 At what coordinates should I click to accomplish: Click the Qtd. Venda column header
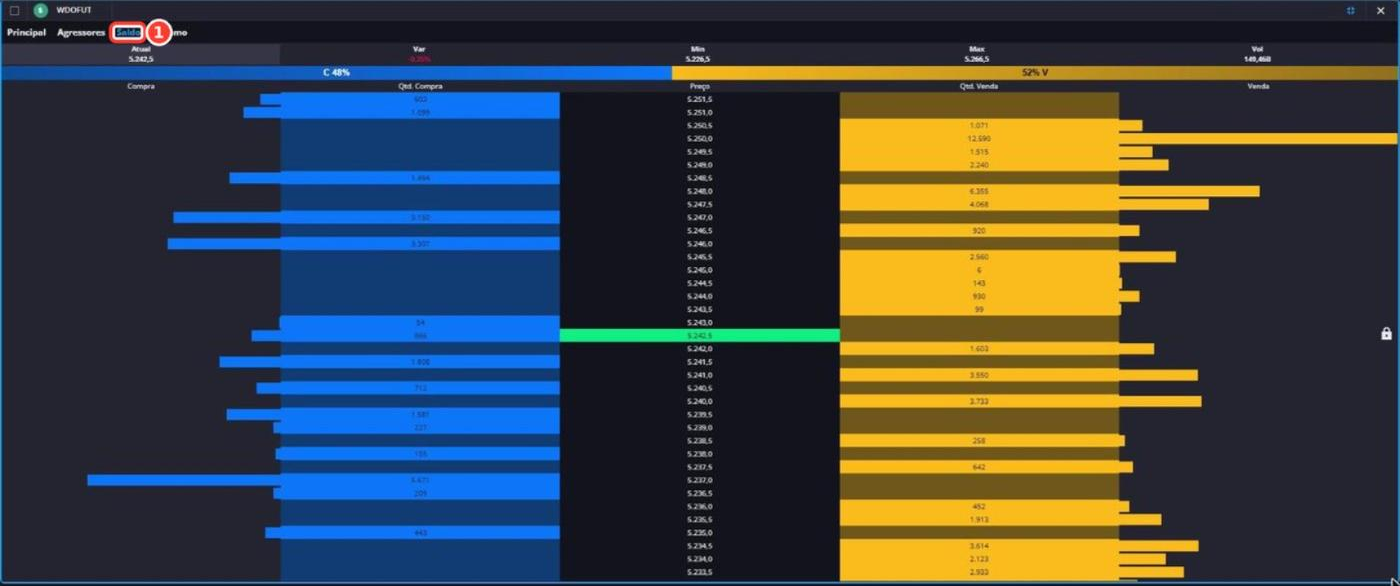tap(979, 87)
